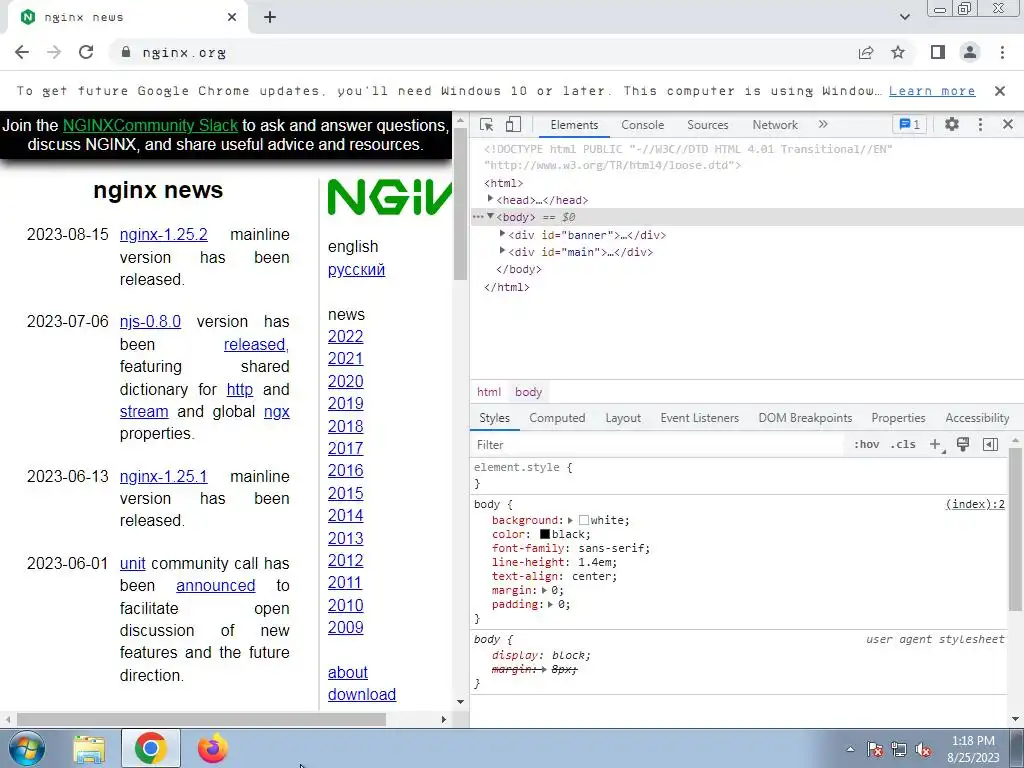Screen dimensions: 1024x768
Task: Collapse the body node
Action: (490, 216)
